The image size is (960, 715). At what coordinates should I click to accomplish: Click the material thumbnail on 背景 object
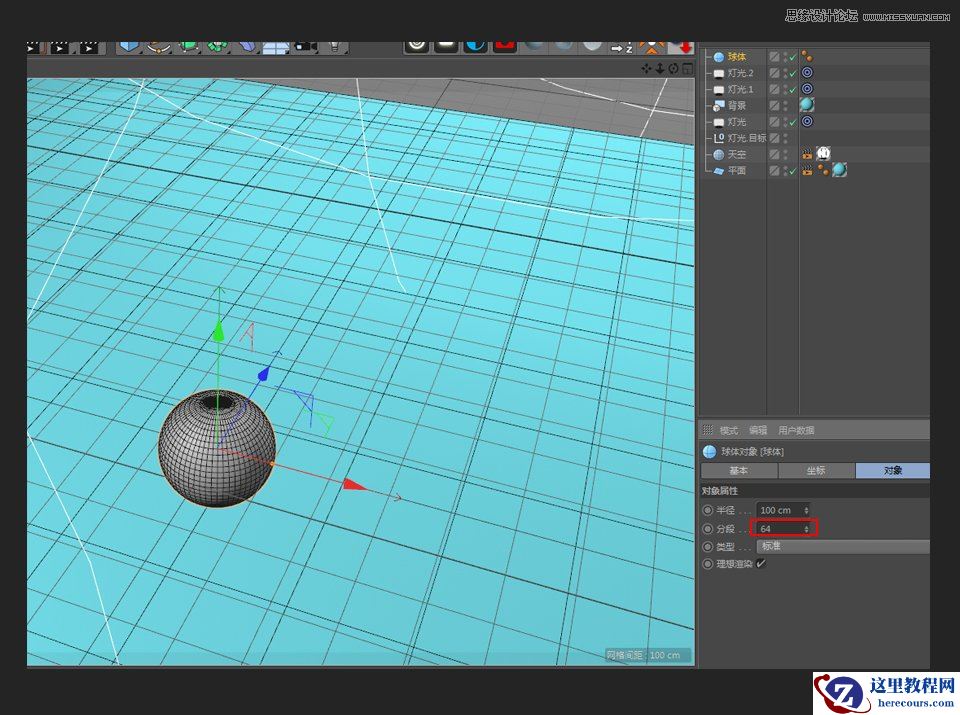[x=806, y=105]
